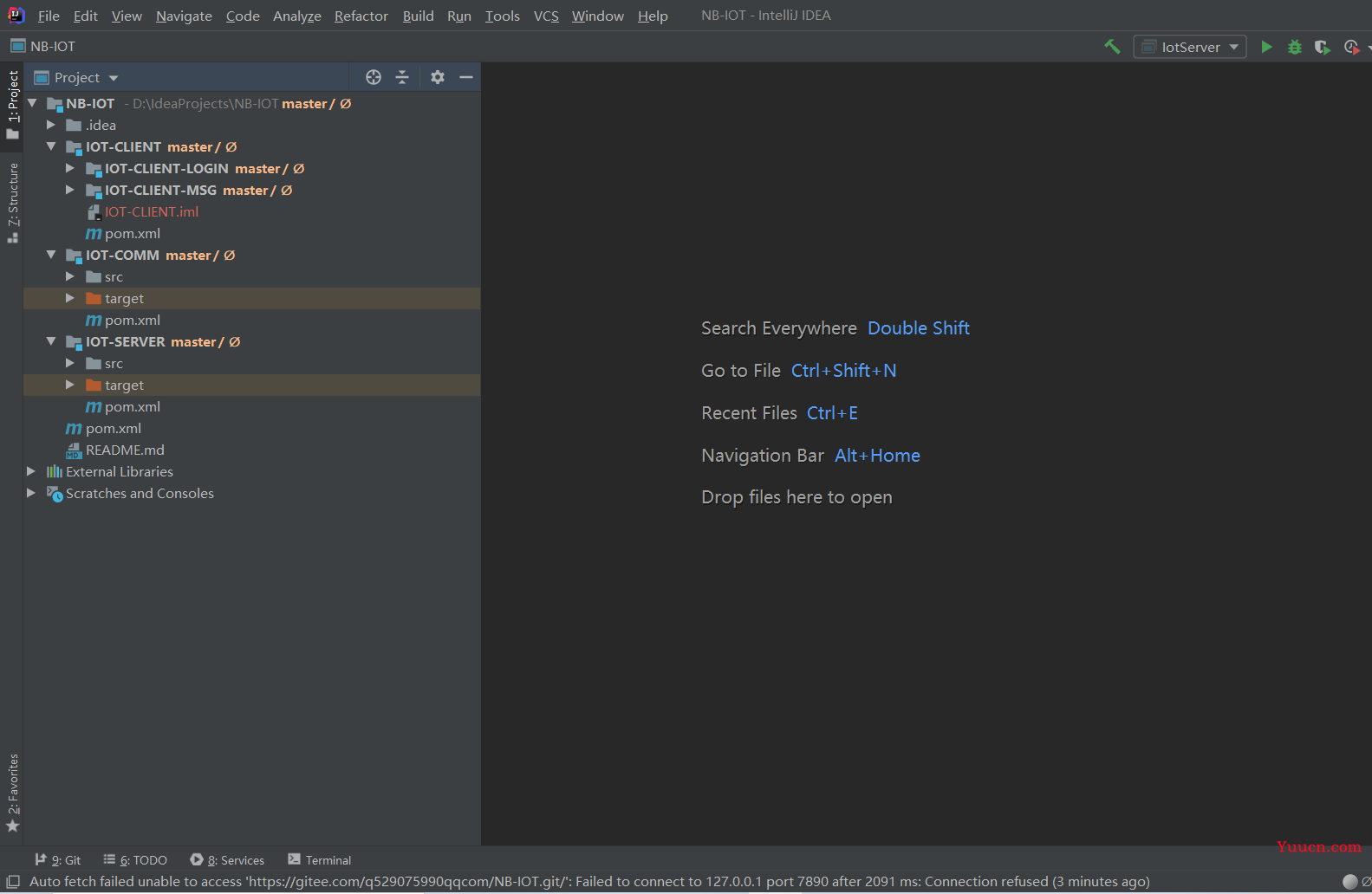
Task: Expand the IOT-CLIENT-MSG module
Action: click(70, 191)
